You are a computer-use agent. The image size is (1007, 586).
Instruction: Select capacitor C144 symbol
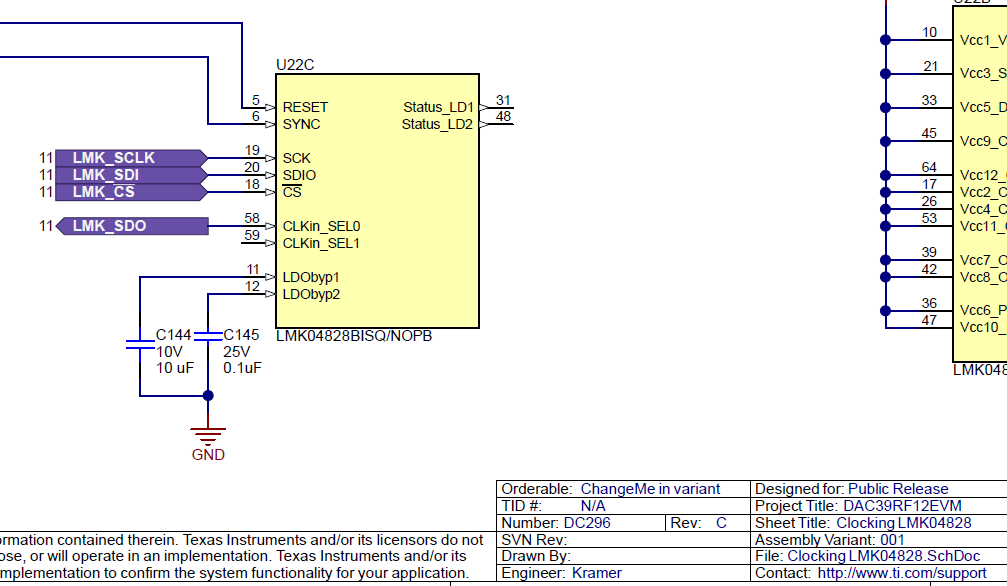point(139,343)
